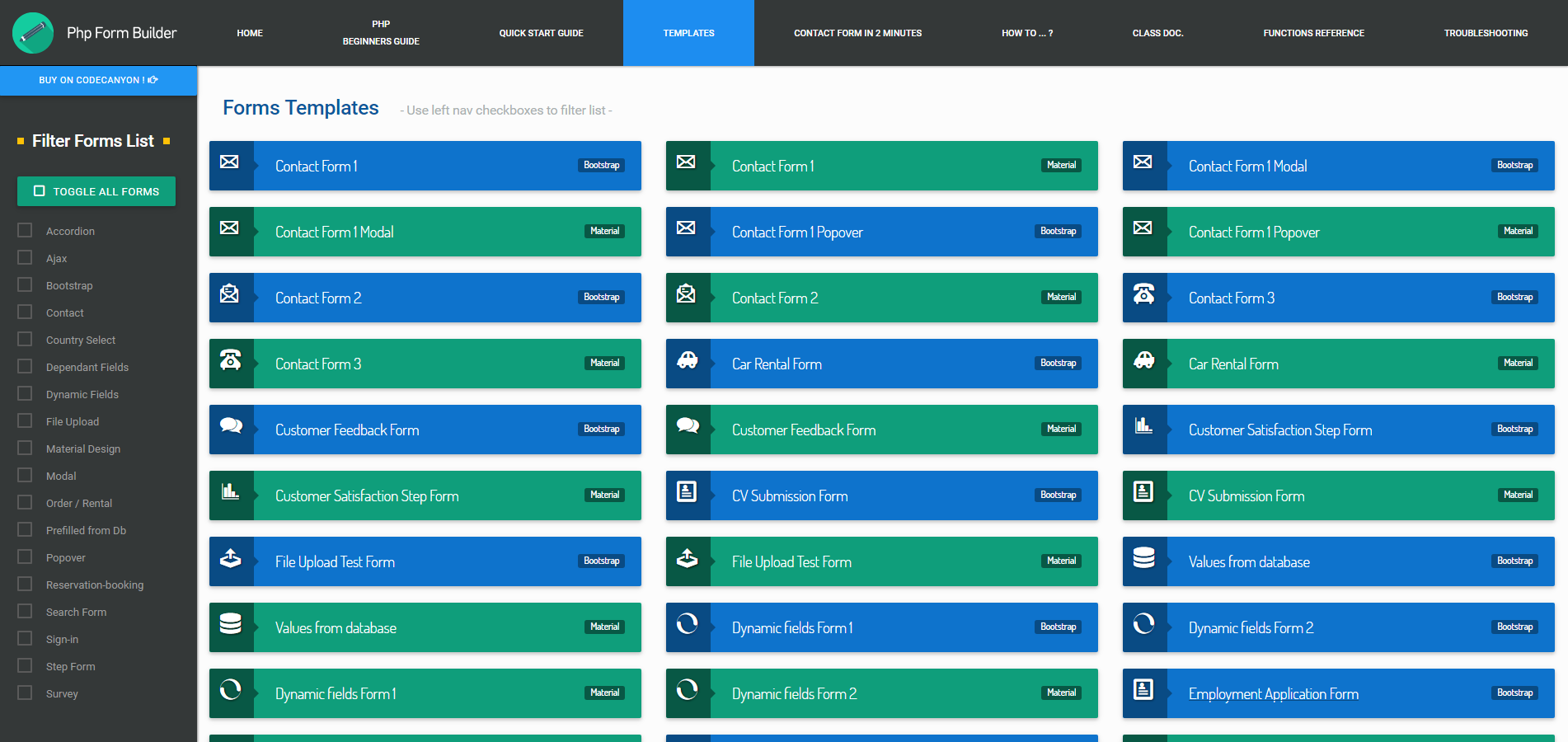Click bar chart icon on Material Customer Satisfaction Step Form

(x=230, y=492)
